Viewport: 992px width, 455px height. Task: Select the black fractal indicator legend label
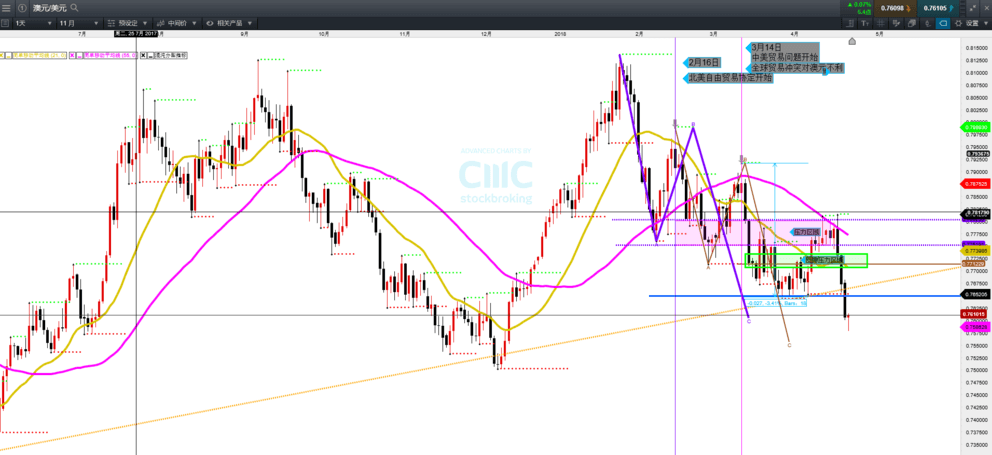(x=171, y=56)
